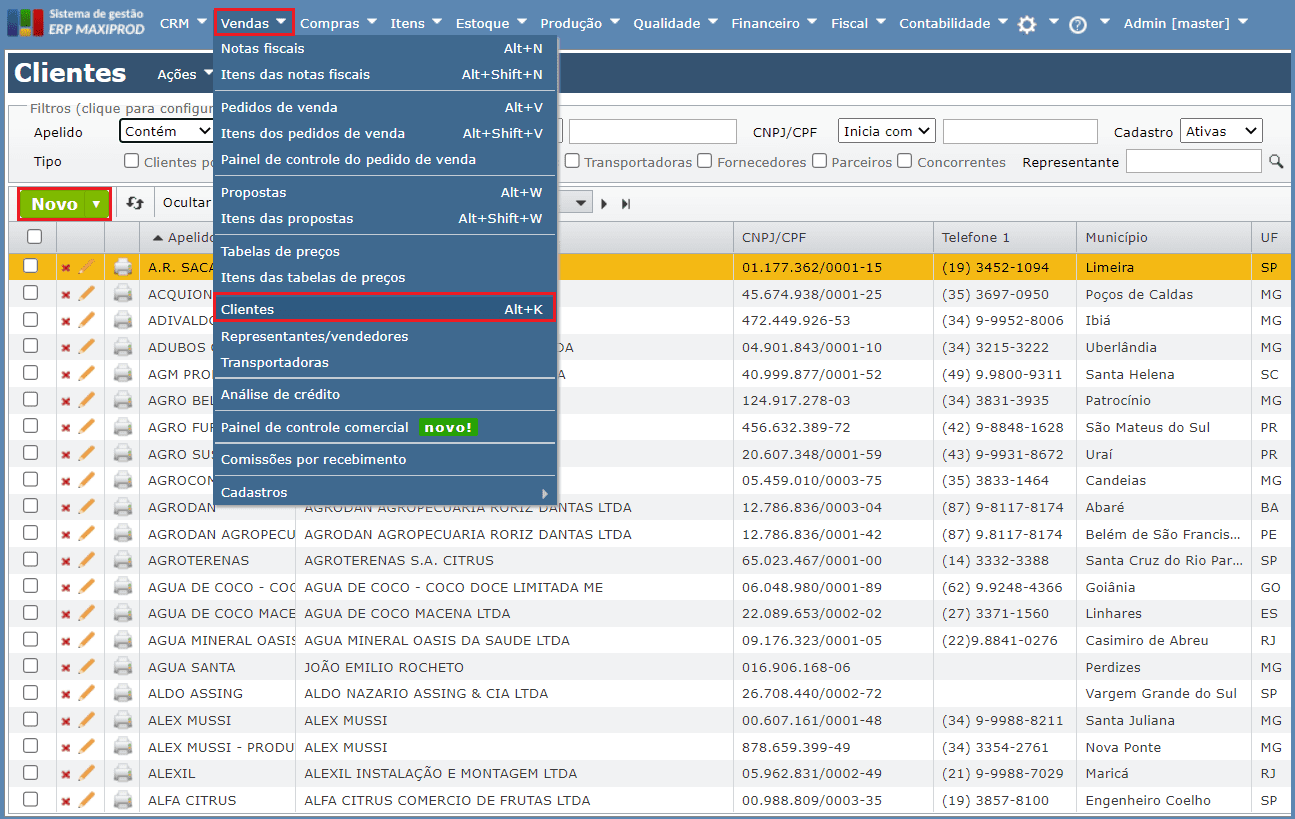
Task: Click the Representante input field
Action: 1193,161
